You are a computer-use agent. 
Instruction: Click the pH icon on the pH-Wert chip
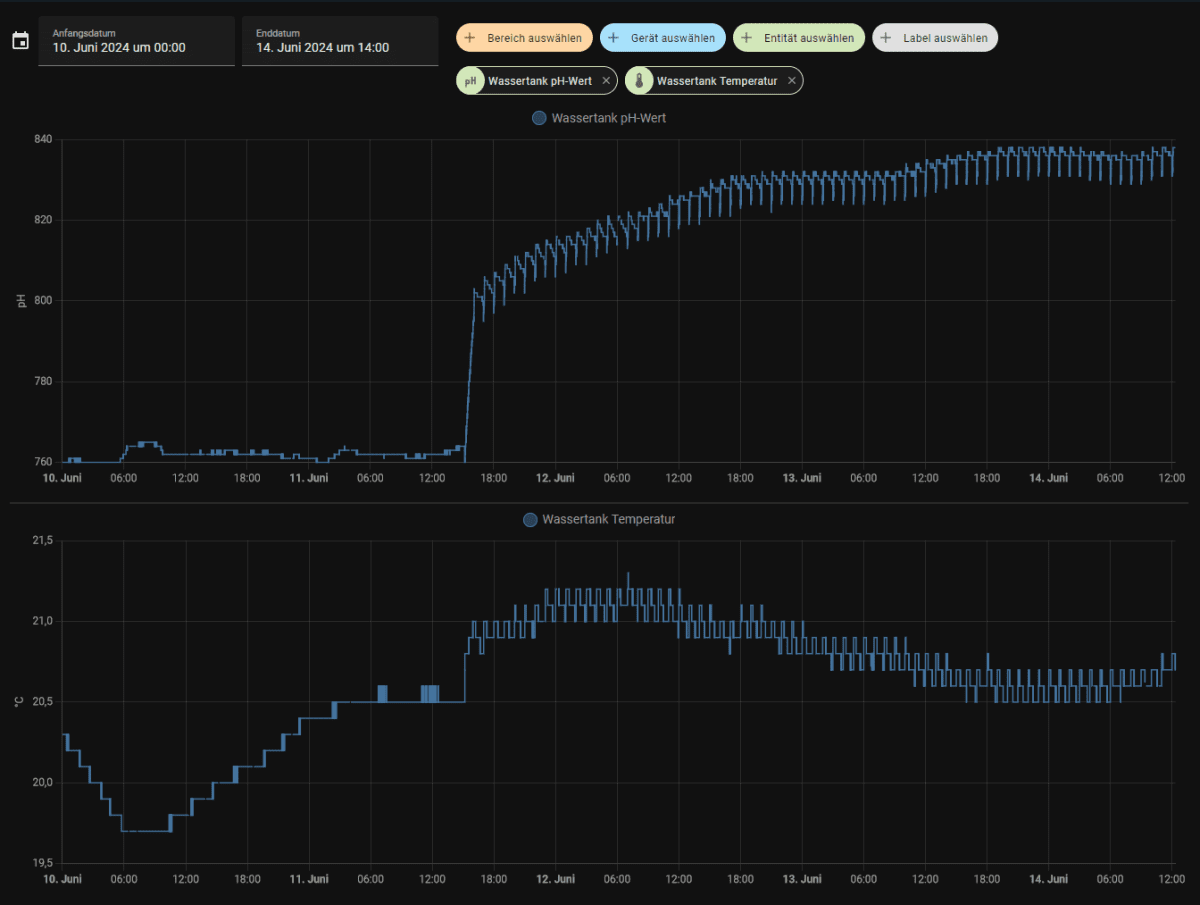[470, 81]
